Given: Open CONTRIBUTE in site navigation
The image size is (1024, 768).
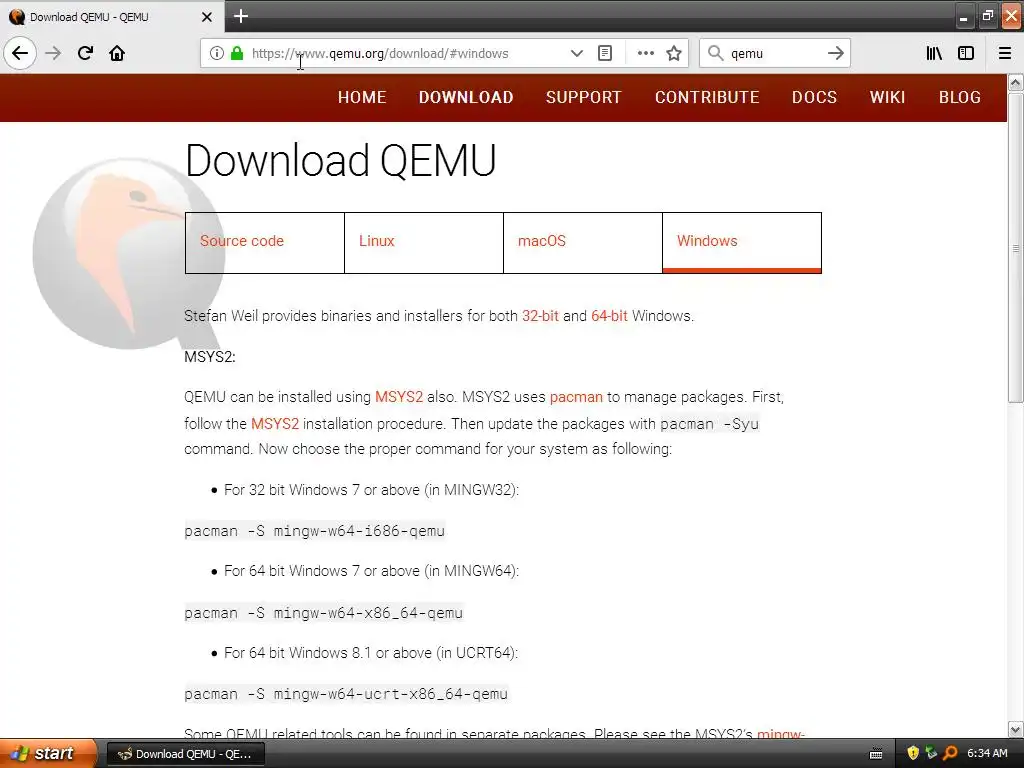Looking at the screenshot, I should (x=707, y=97).
